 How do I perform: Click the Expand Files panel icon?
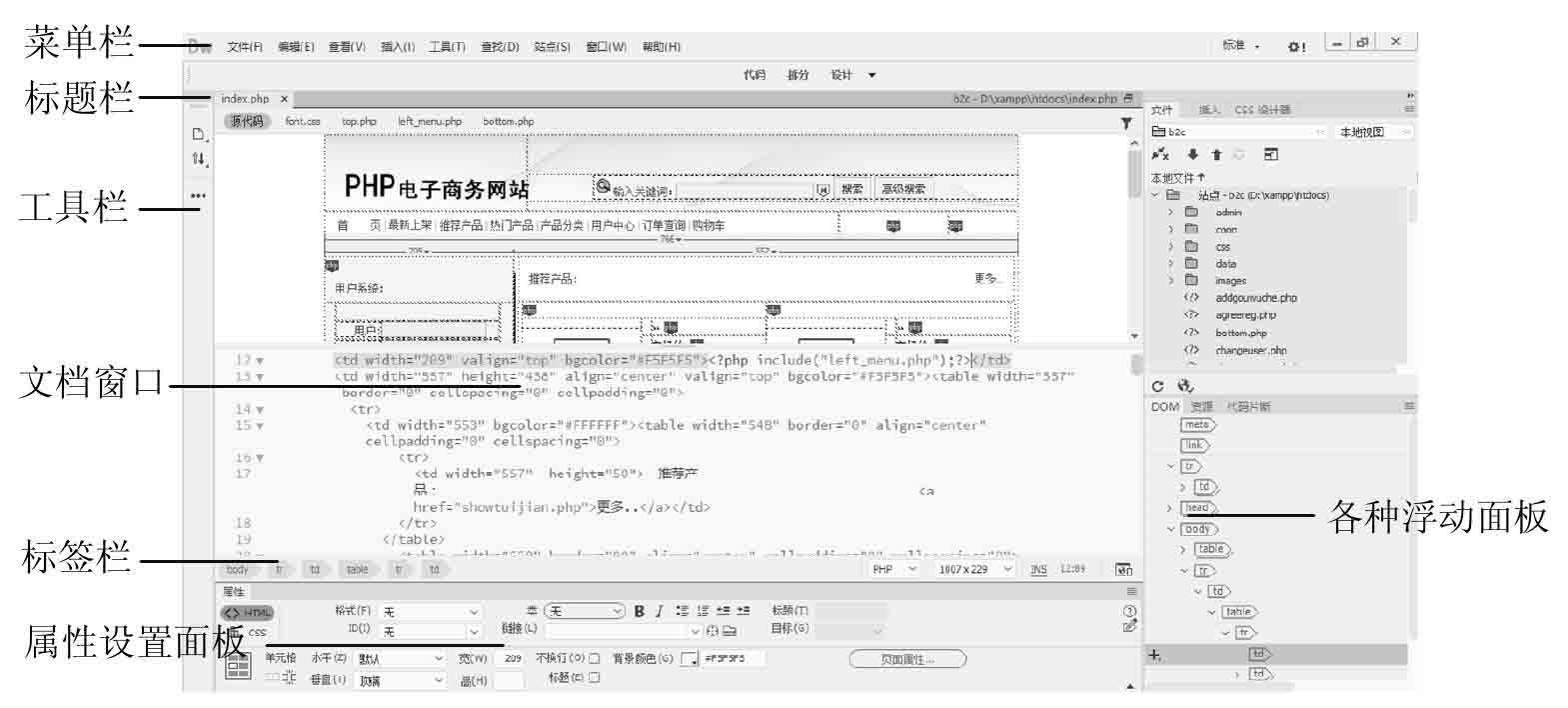pos(1271,154)
